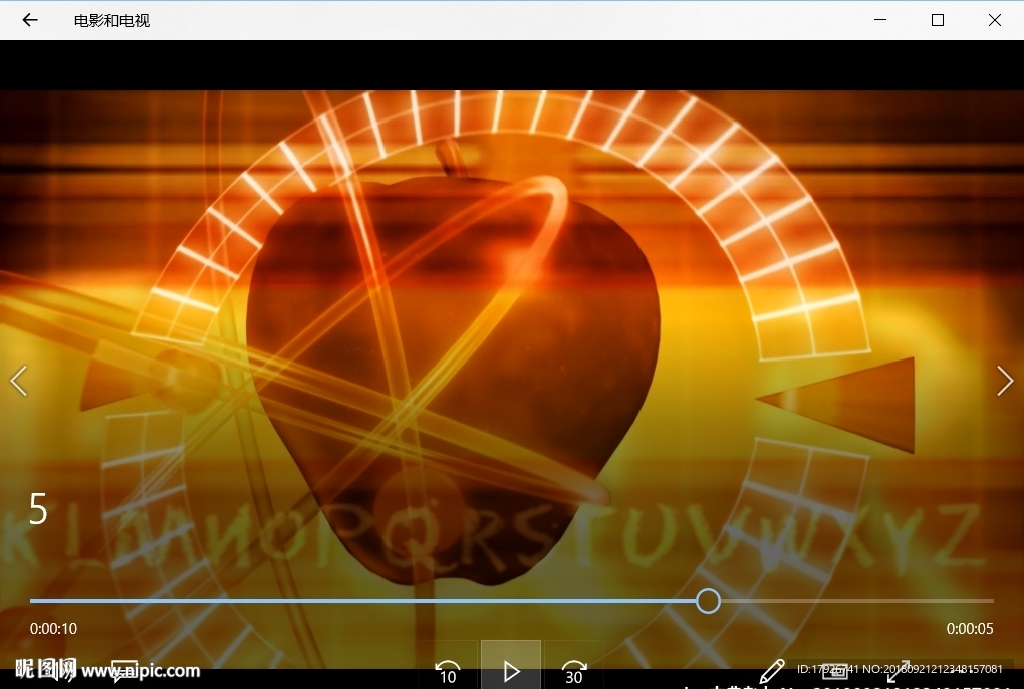Go to the next video with the right chevron
This screenshot has height=689, width=1024.
click(1005, 381)
